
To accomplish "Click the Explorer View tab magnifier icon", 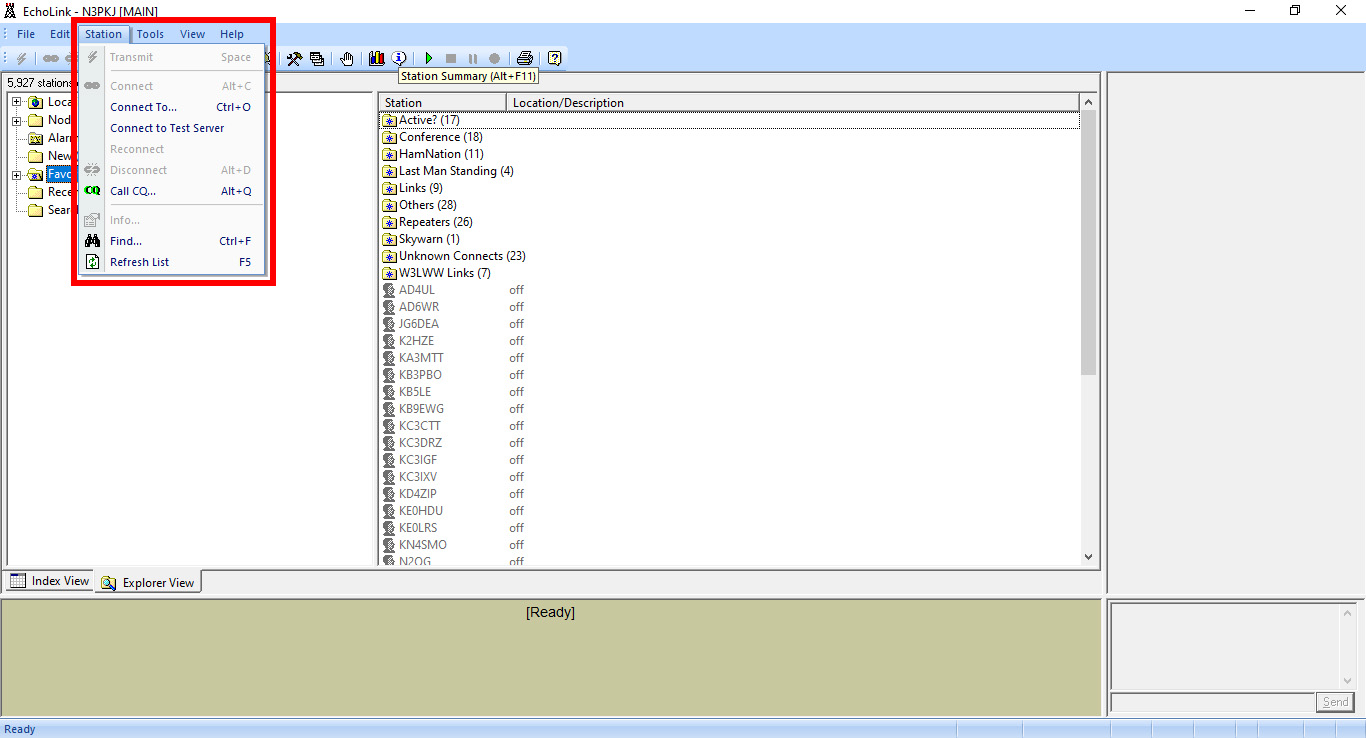I will pos(108,583).
